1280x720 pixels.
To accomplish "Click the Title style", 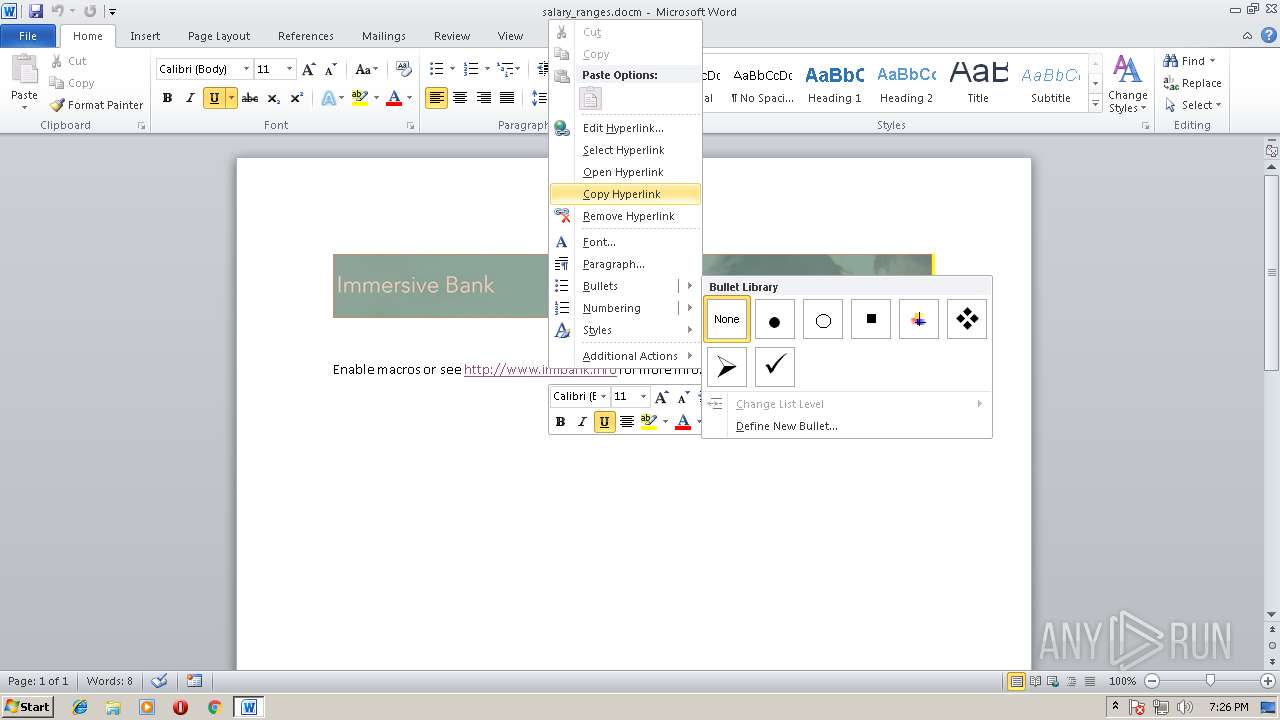I will (x=978, y=84).
